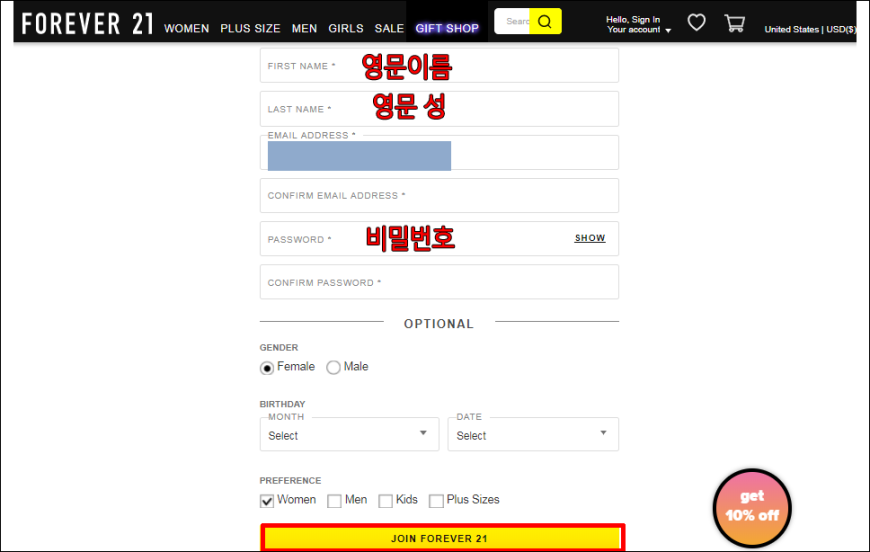Open the birthday Date dropdown
Image resolution: width=870 pixels, height=552 pixels.
point(533,434)
